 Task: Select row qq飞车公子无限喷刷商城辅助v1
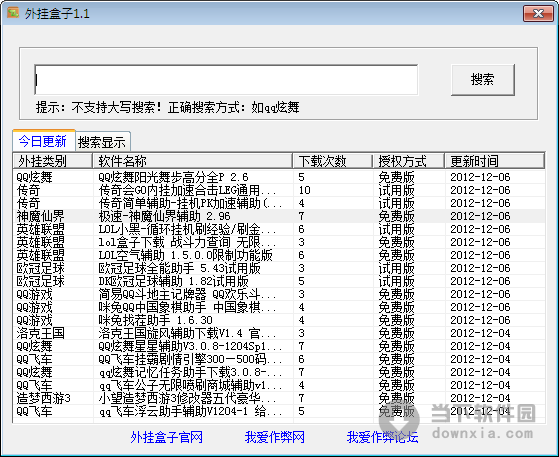pos(280,385)
